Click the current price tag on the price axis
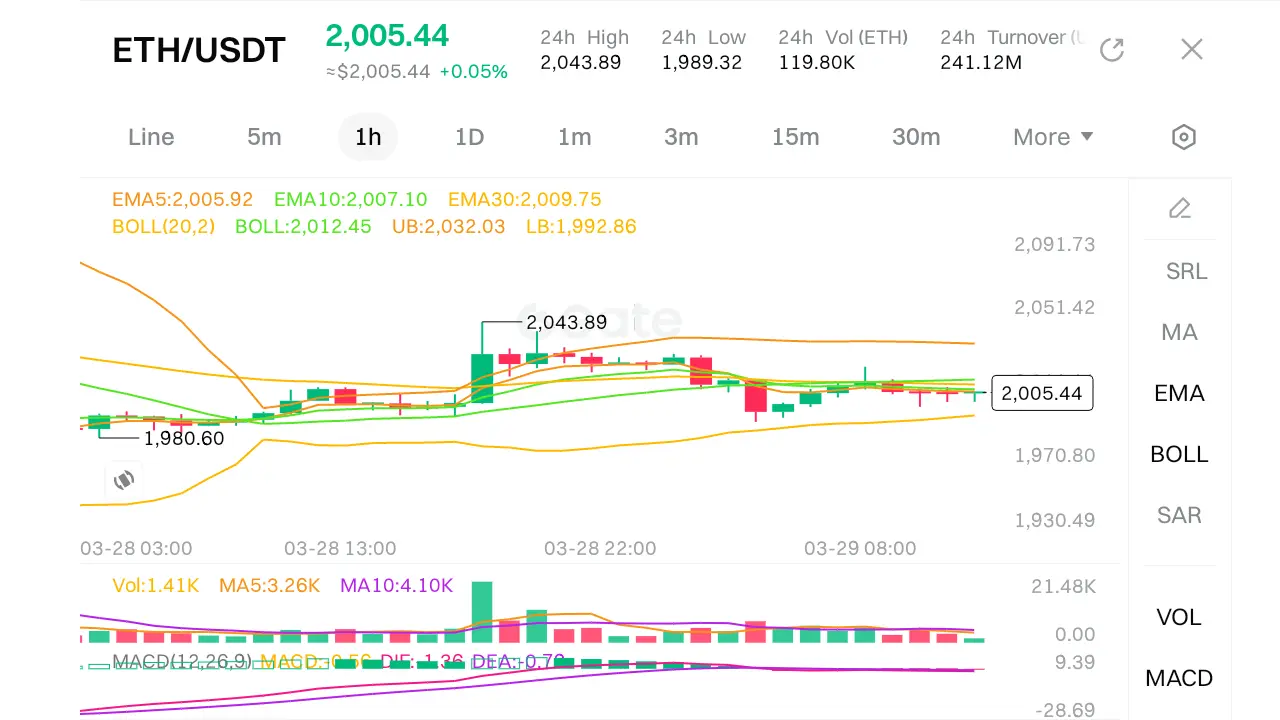This screenshot has width=1280, height=720. point(1042,393)
